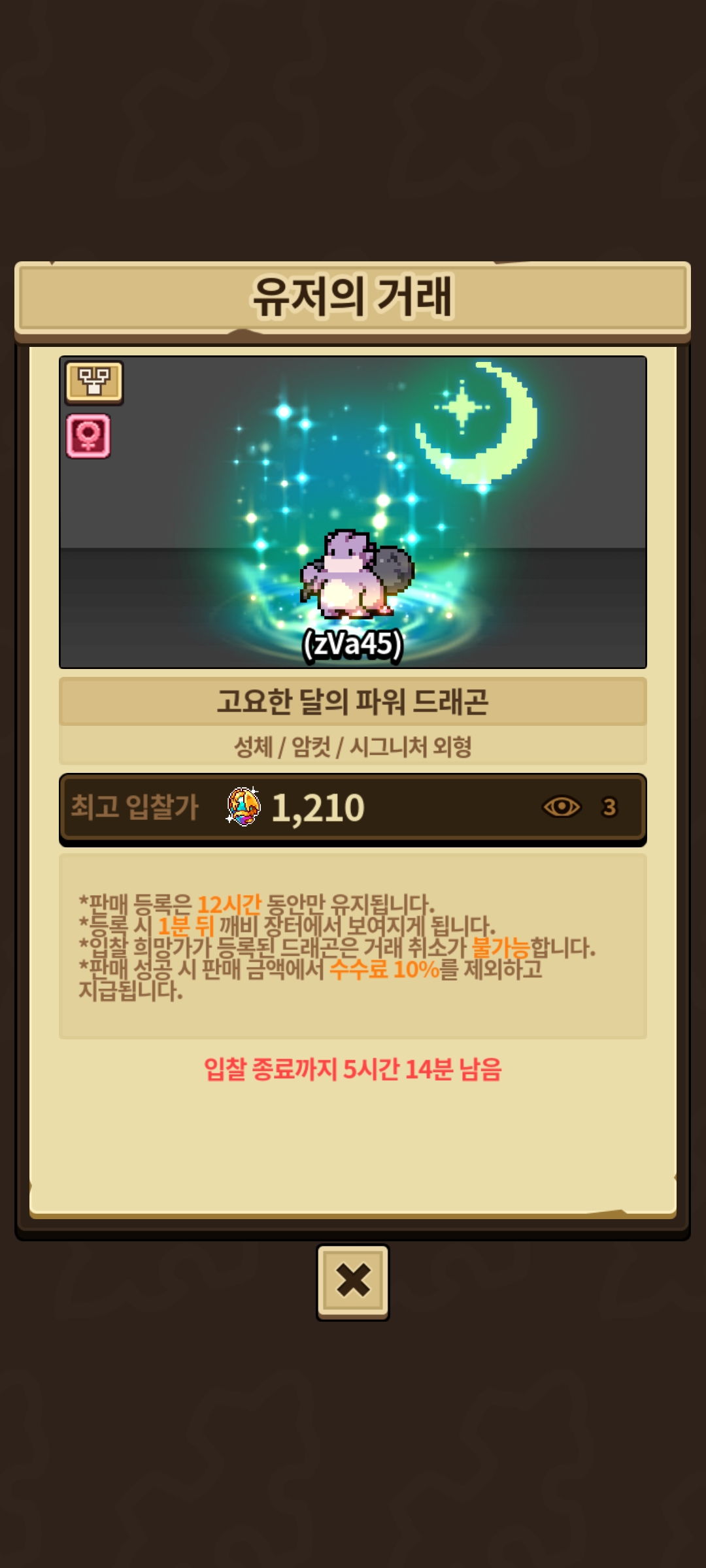Tap the 입찰 종료까지 remaining time text
This screenshot has width=706, height=1568.
click(x=353, y=1070)
